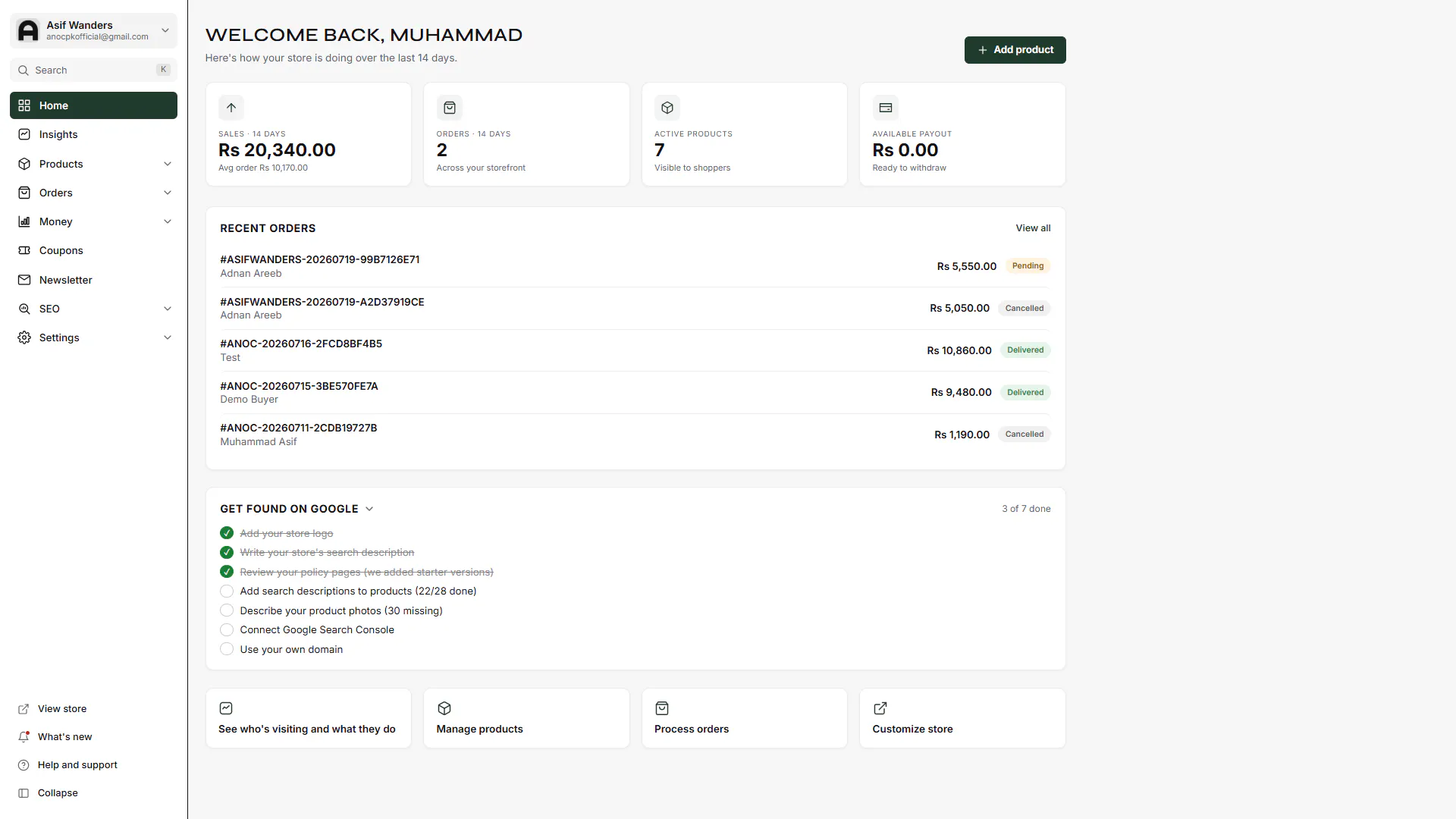Click the Coupons ticket icon
1456x819 pixels.
point(24,250)
